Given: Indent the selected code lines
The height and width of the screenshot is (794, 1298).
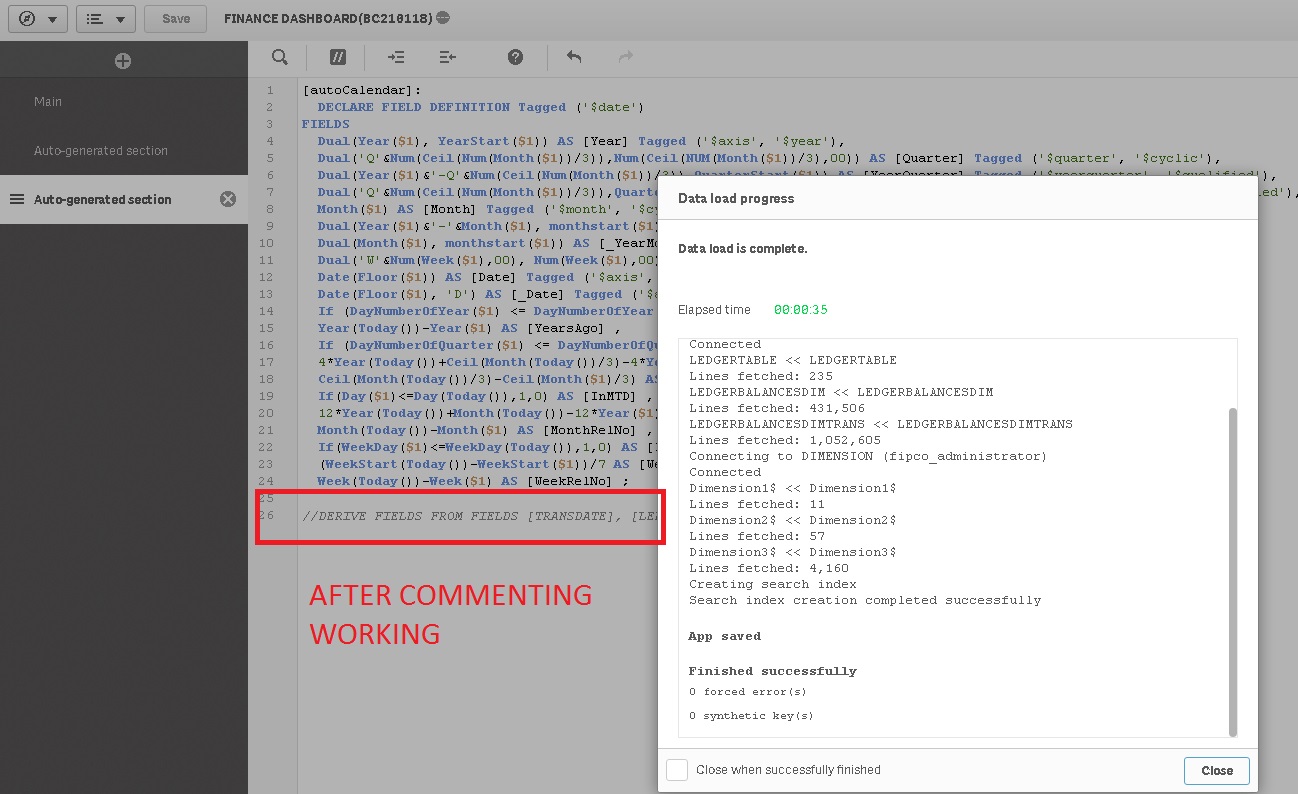Looking at the screenshot, I should (x=397, y=57).
